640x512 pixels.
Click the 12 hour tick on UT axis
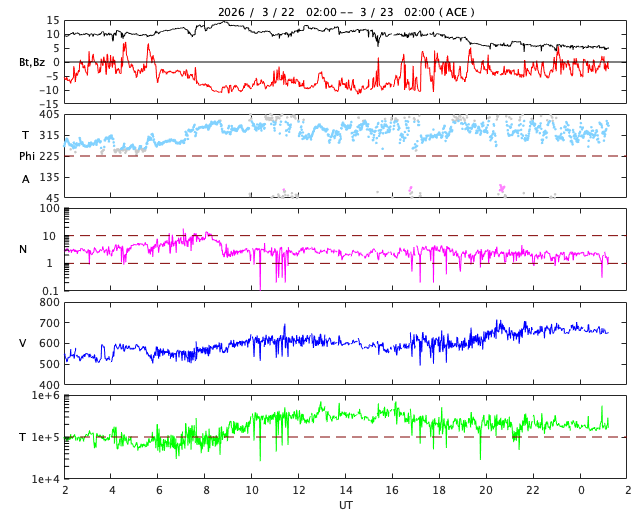click(299, 490)
